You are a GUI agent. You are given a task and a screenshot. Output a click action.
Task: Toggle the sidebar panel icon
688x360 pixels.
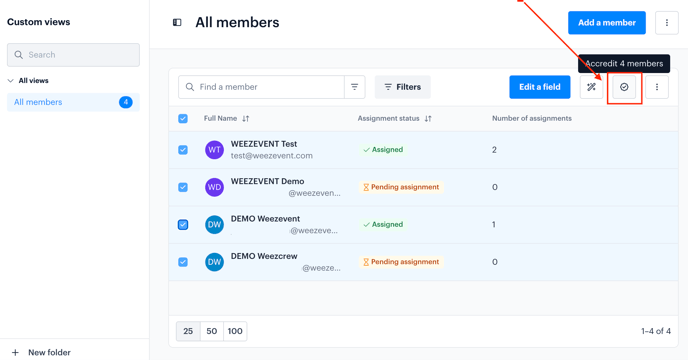pyautogui.click(x=177, y=22)
